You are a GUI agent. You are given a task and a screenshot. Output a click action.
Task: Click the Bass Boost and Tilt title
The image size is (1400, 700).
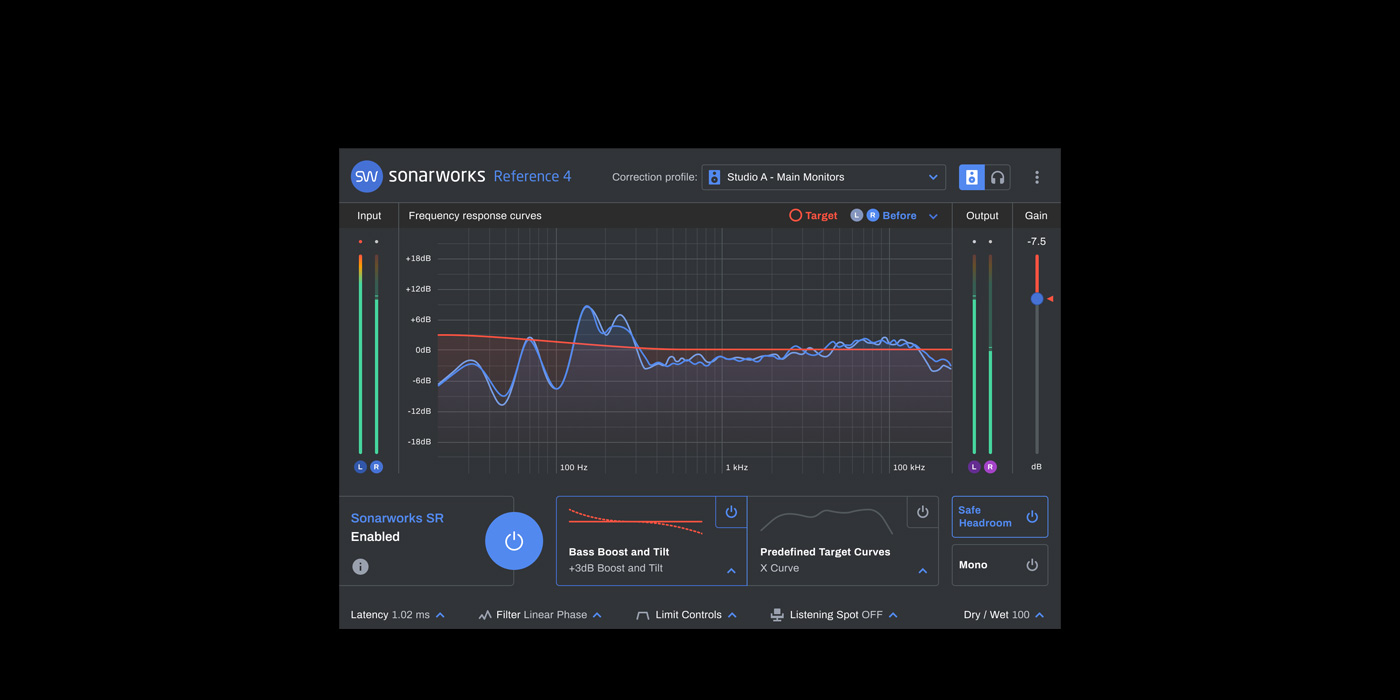(x=619, y=552)
